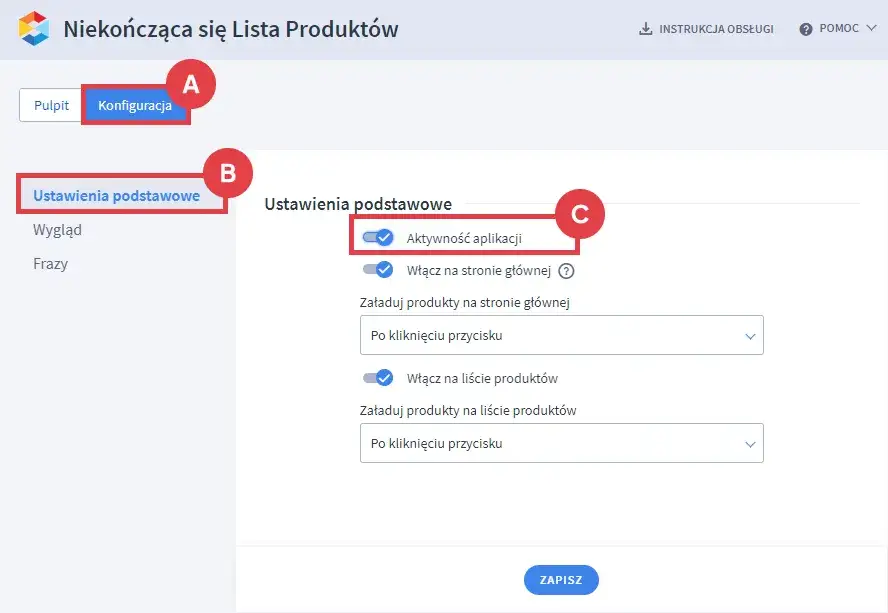The image size is (888, 613).
Task: Toggle the Aktywność aplikacji switch
Action: pos(378,238)
